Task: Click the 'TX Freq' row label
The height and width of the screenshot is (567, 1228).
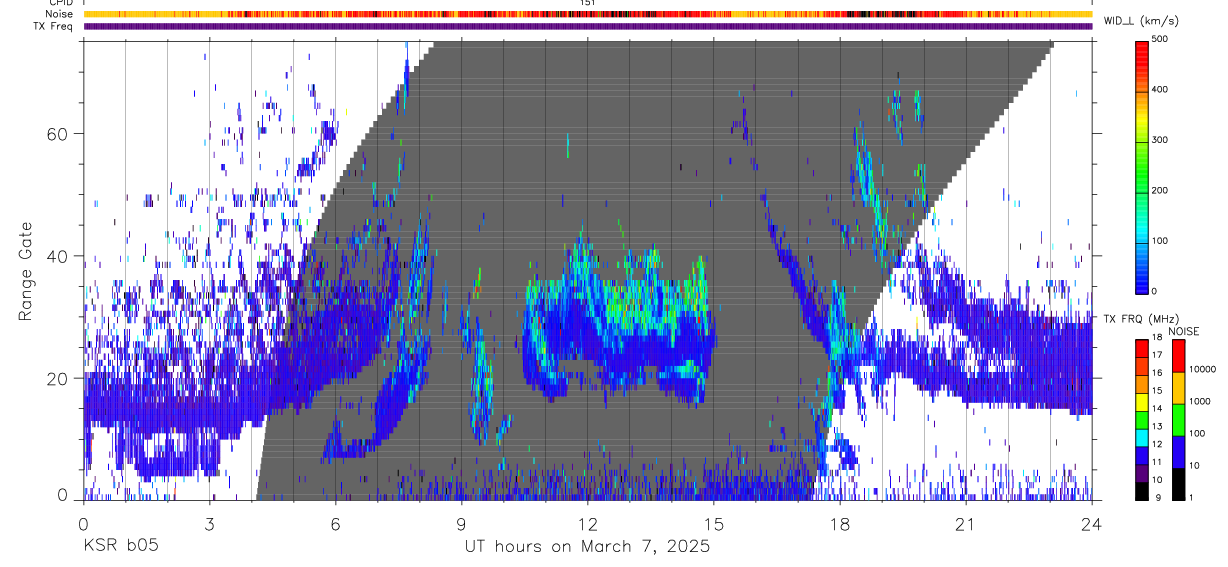Action: [x=53, y=26]
